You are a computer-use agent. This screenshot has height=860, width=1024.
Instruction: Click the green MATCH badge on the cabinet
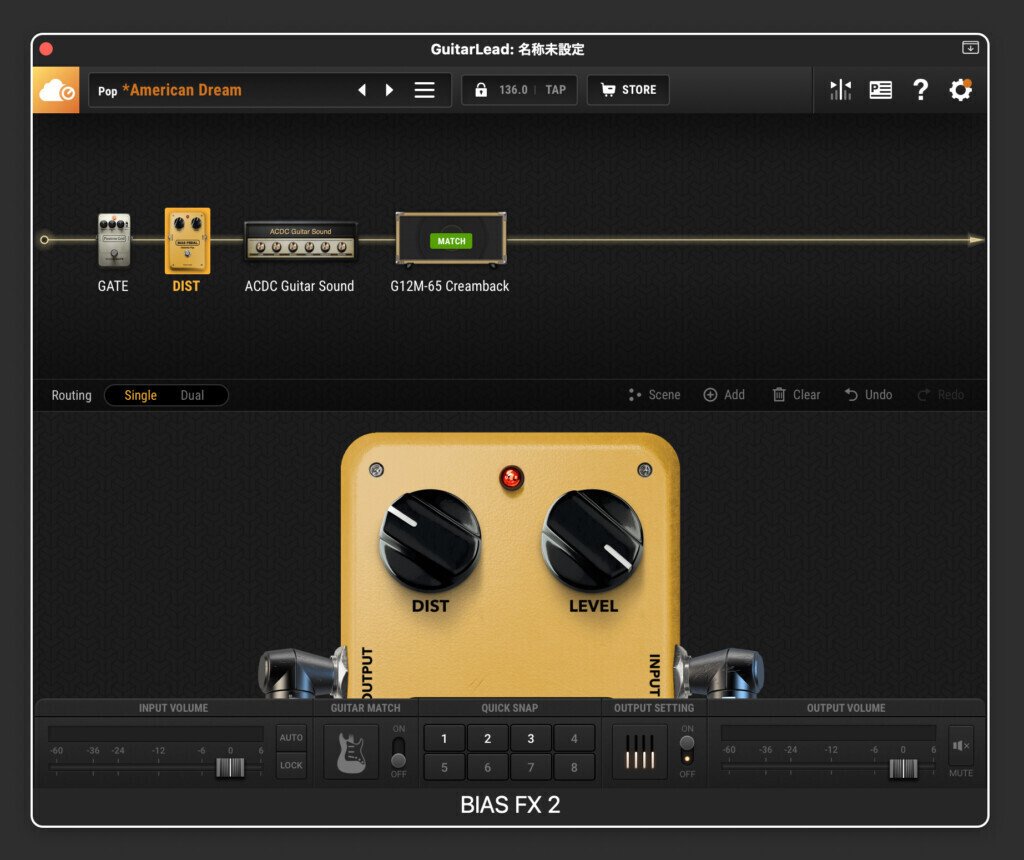click(451, 241)
